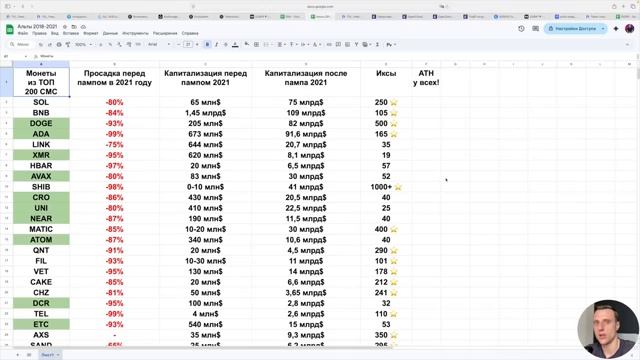Select the Лист1 sheet tab
The image size is (640, 360).
coord(50,355)
